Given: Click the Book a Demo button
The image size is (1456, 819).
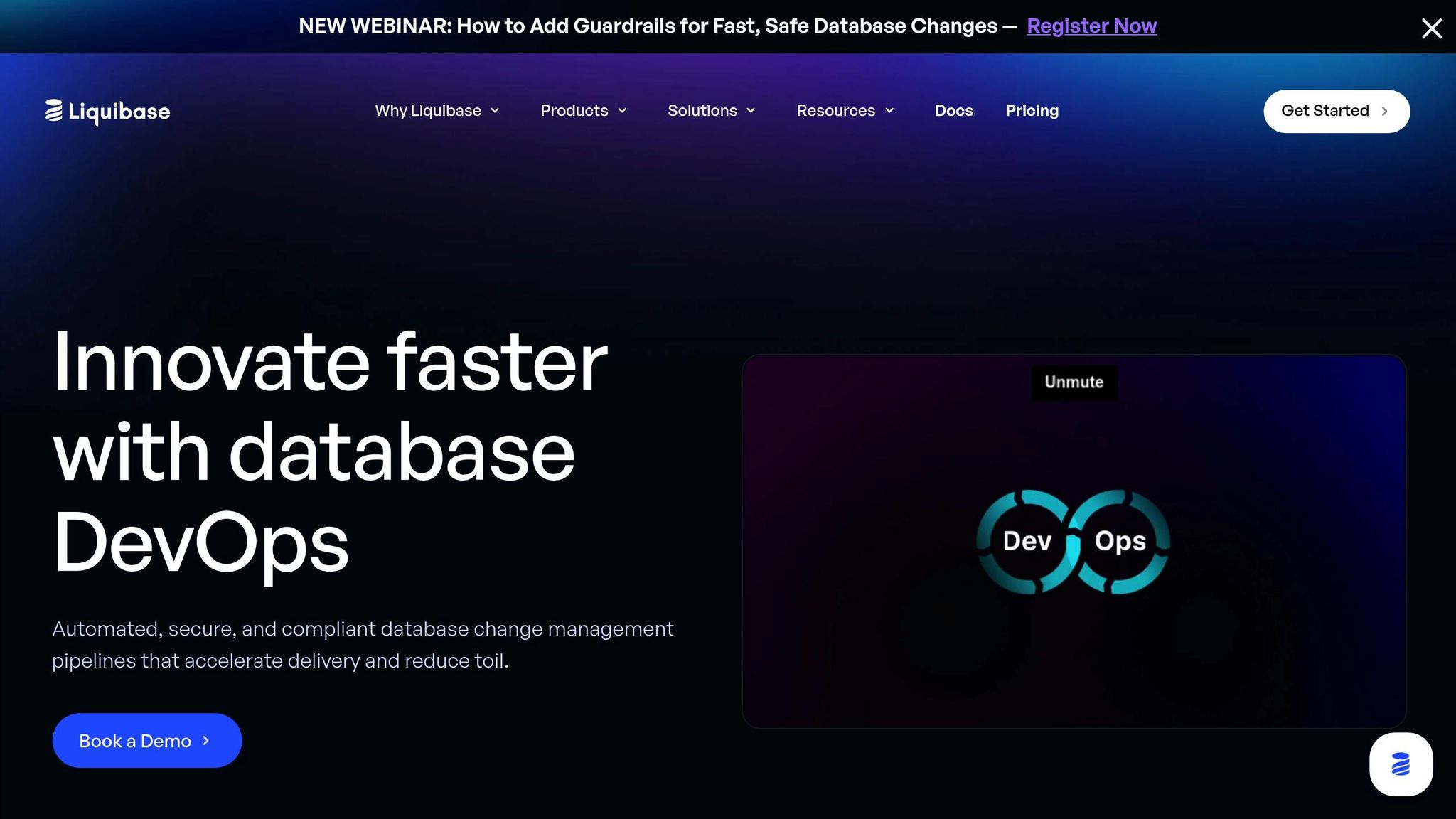Looking at the screenshot, I should click(147, 741).
